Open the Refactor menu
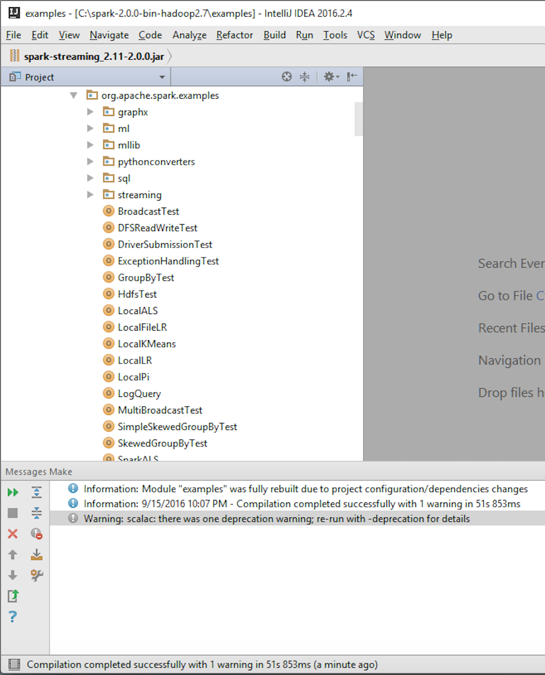Viewport: 545px width, 675px height. coord(234,35)
